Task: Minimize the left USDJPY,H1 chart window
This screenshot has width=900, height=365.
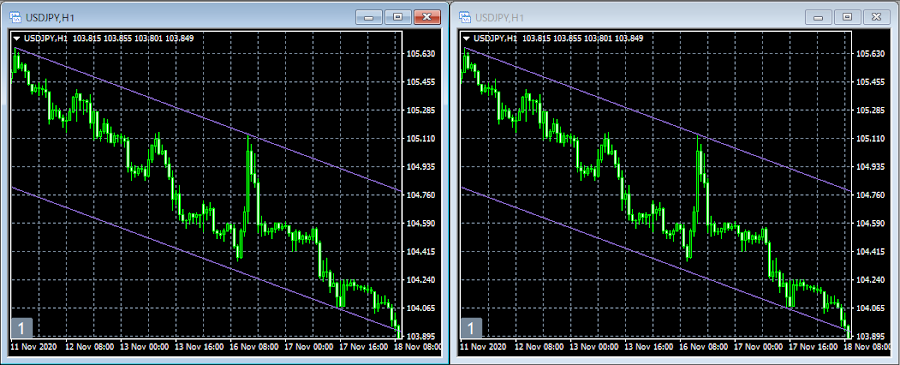Action: [369, 17]
